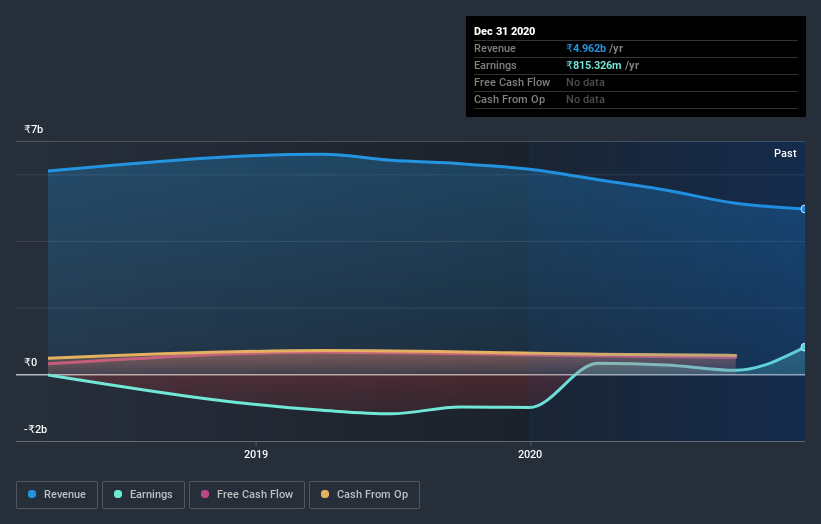This screenshot has height=524, width=821.
Task: Click 'No data' next to Free Cash Flow
Action: [x=585, y=82]
